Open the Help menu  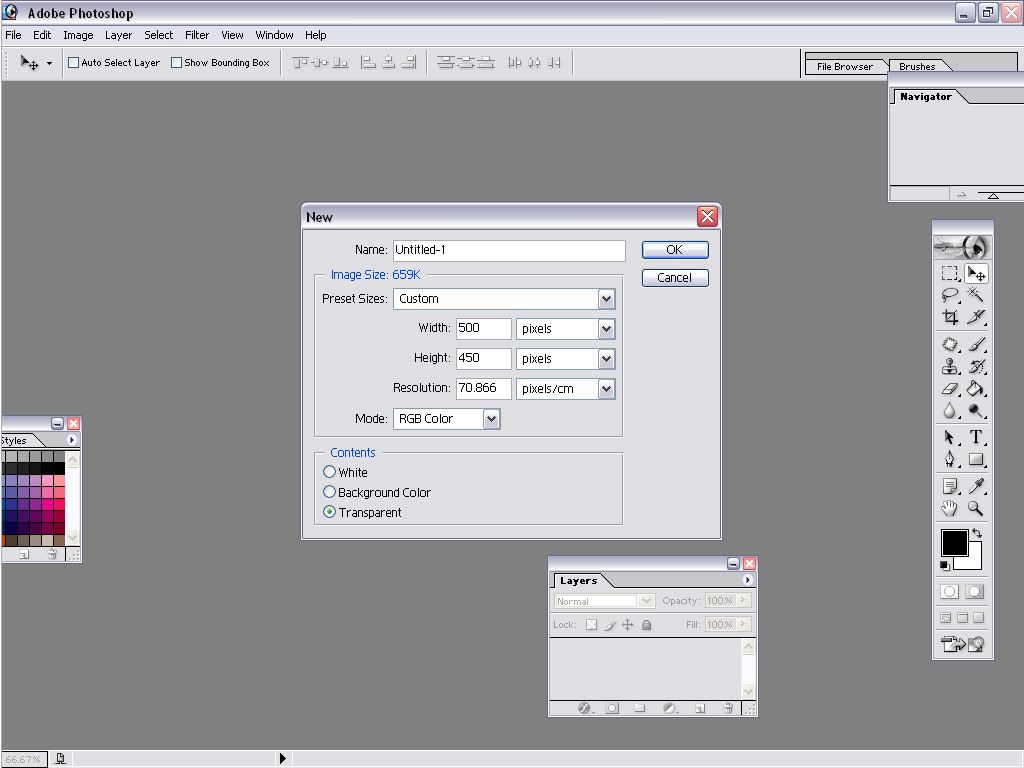tap(315, 35)
